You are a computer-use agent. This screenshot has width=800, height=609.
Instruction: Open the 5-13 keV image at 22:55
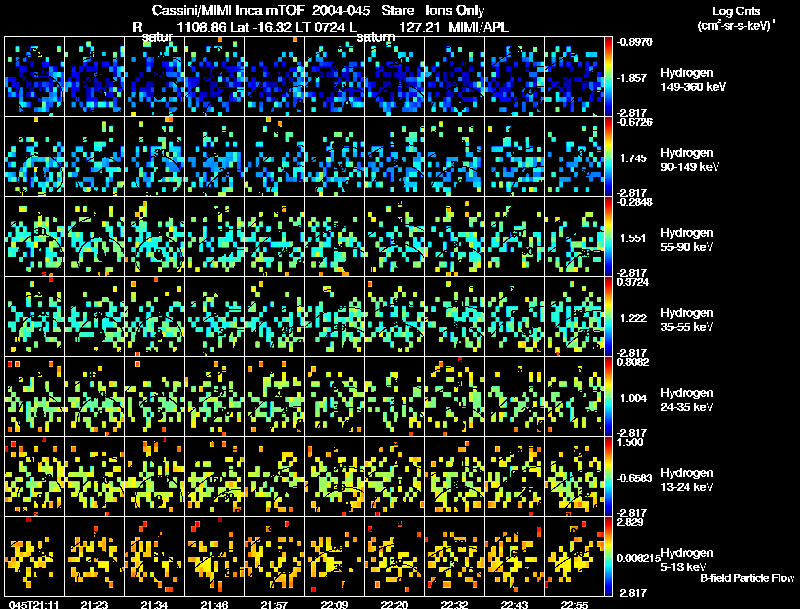[574, 556]
